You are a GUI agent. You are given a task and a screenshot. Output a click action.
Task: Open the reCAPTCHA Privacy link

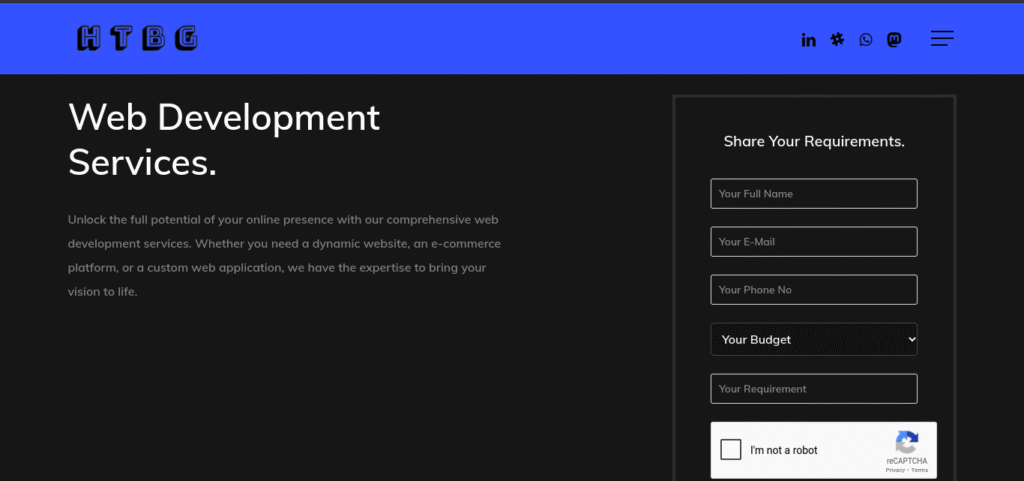click(x=895, y=470)
